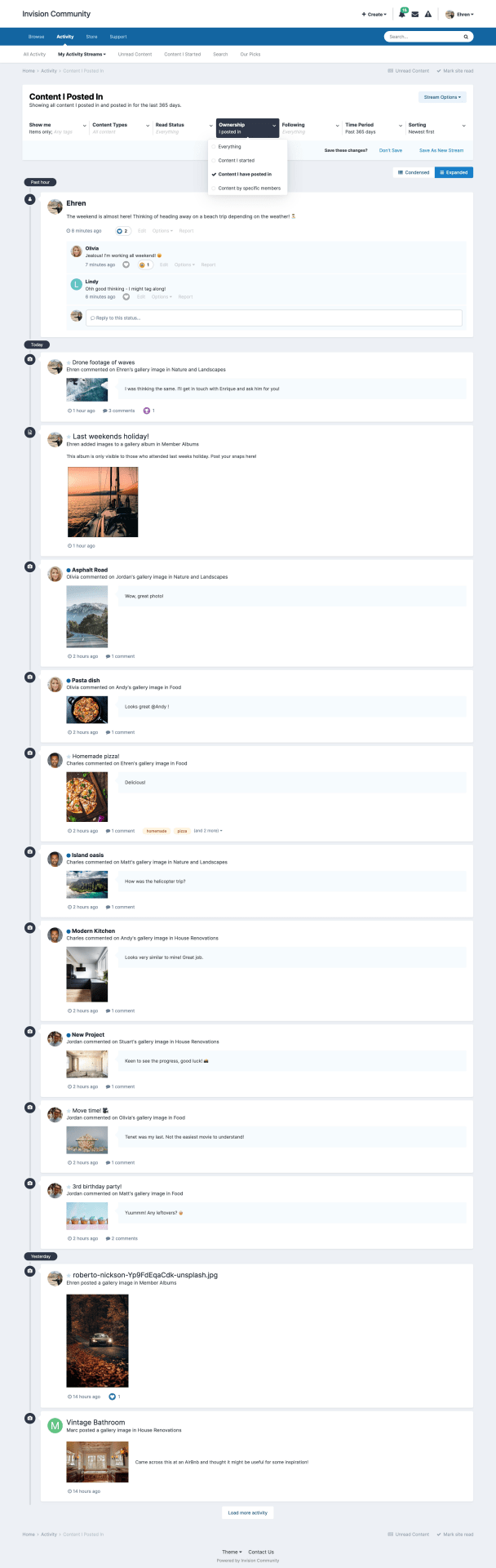Open the sailboat sunset album thumbnail
Image resolution: width=496 pixels, height=1568 pixels.
pyautogui.click(x=102, y=502)
